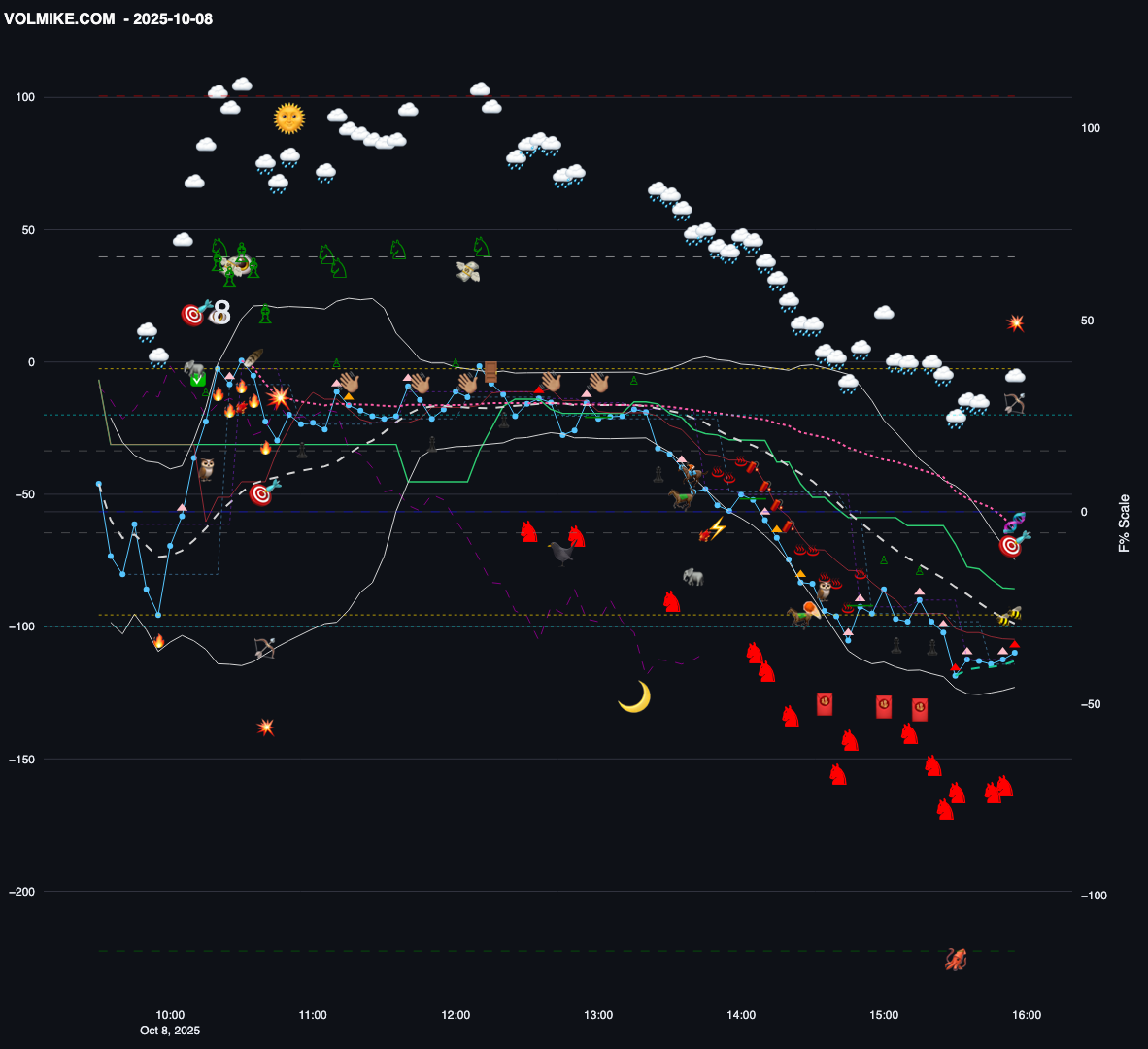Click the 10:00 time axis label

[x=170, y=1015]
